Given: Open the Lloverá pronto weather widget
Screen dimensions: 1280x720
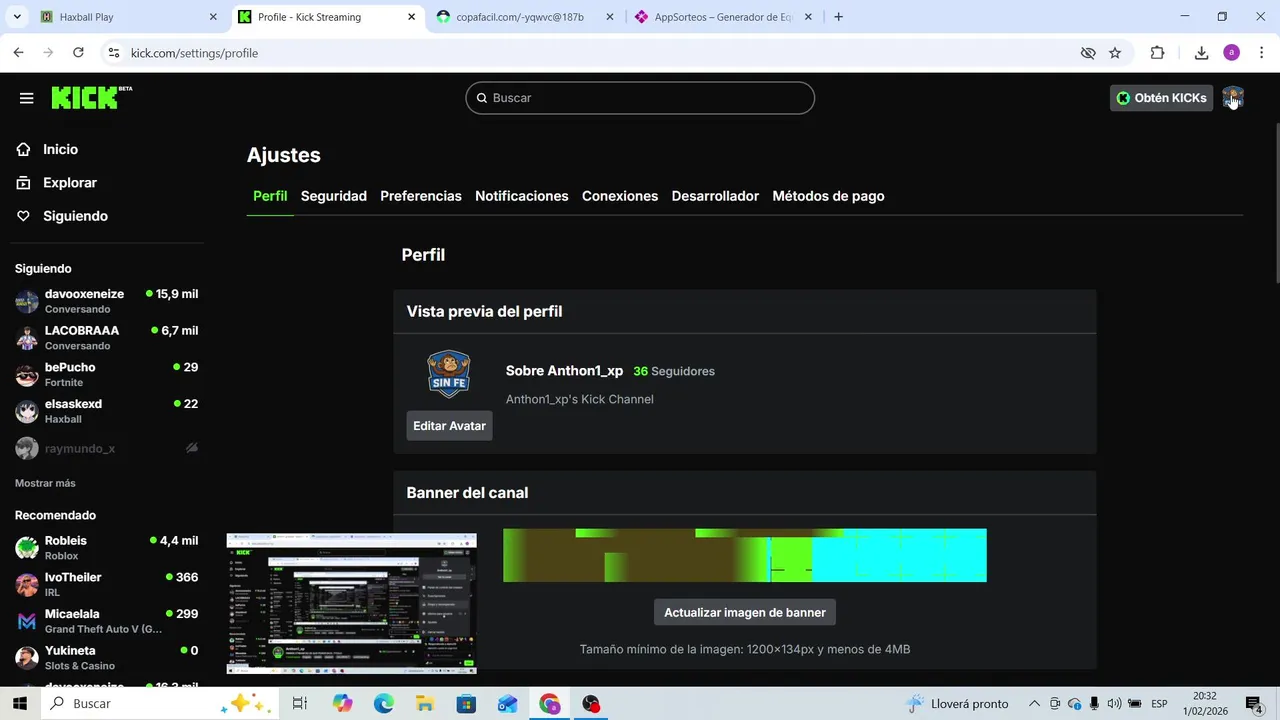Looking at the screenshot, I should coord(958,704).
